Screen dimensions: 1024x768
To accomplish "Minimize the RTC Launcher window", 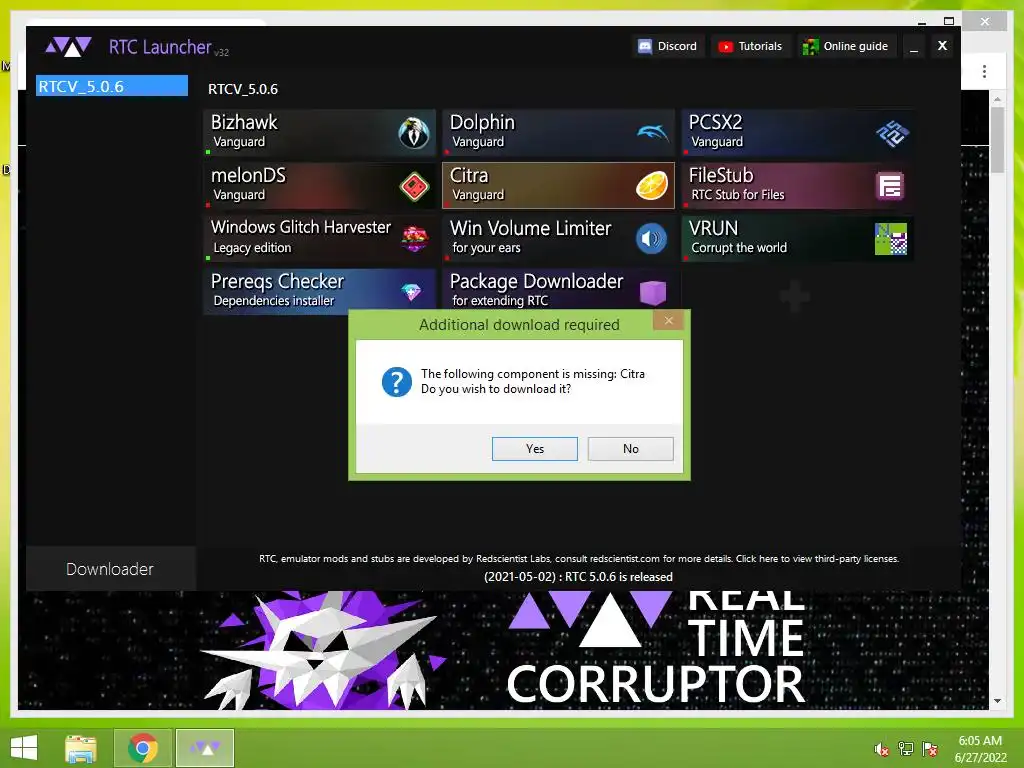I will [x=914, y=46].
